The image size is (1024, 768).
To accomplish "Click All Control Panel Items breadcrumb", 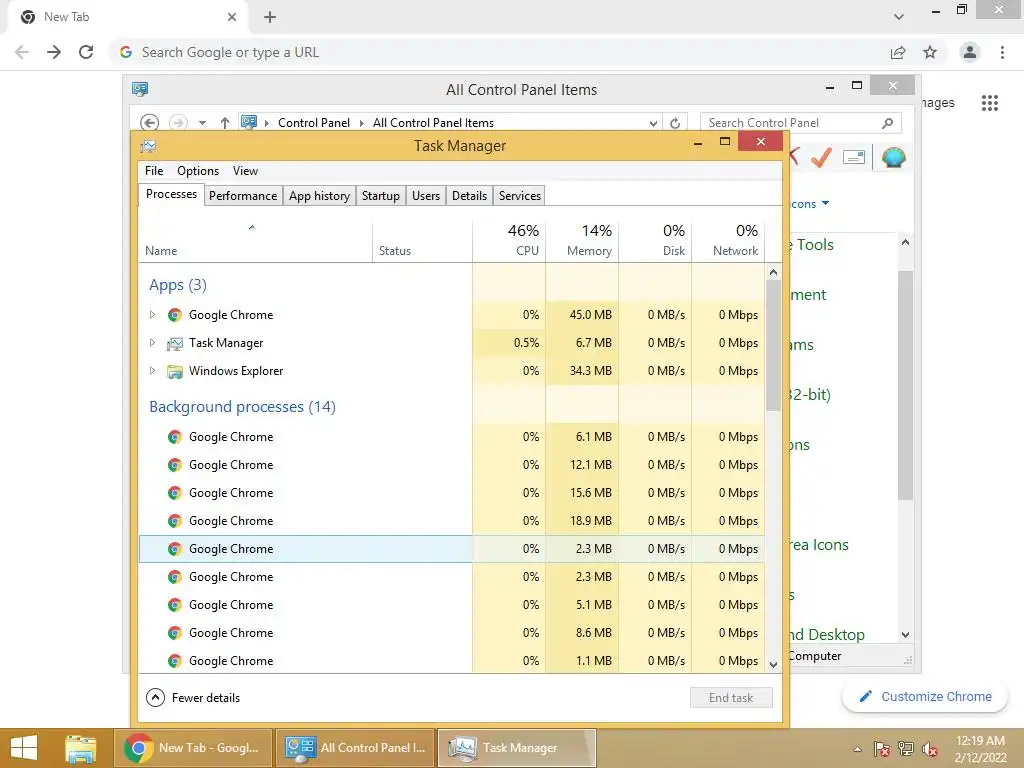I will 433,123.
